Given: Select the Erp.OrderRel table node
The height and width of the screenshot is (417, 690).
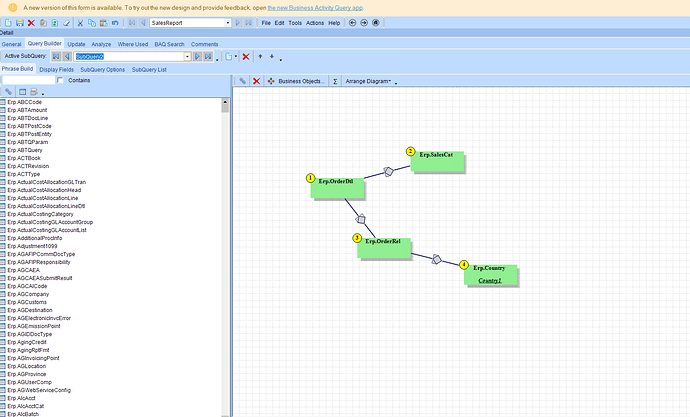Looking at the screenshot, I should click(384, 248).
